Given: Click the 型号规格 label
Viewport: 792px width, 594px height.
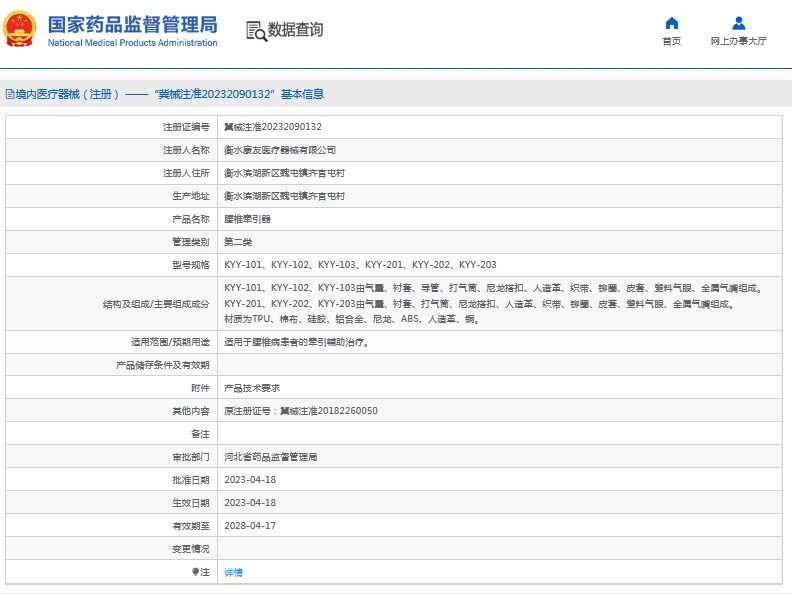Looking at the screenshot, I should 190,265.
